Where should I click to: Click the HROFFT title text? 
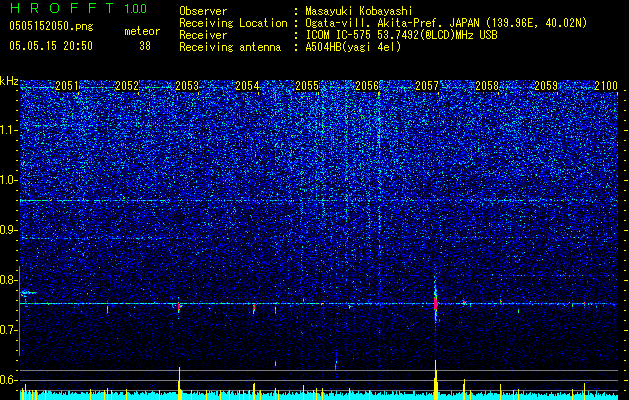62,8
